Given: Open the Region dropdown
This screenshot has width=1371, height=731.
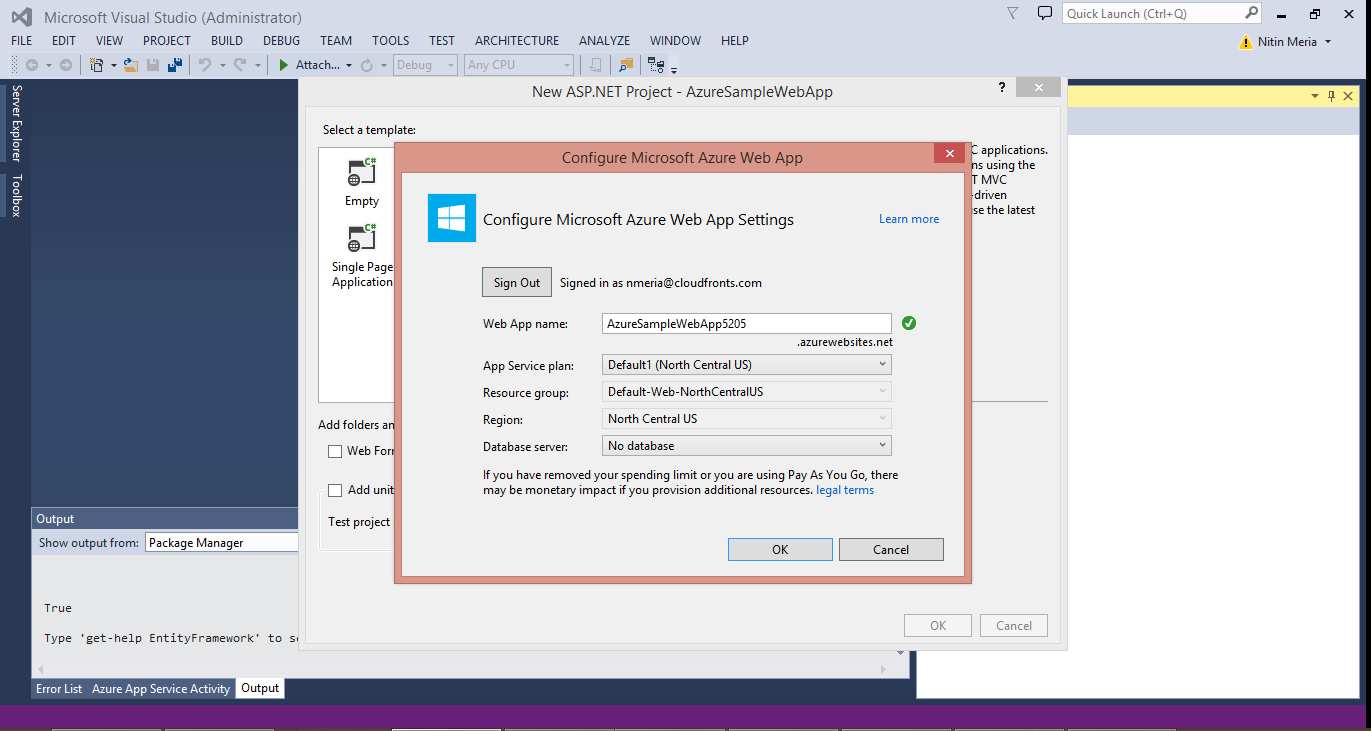Looking at the screenshot, I should pos(747,419).
